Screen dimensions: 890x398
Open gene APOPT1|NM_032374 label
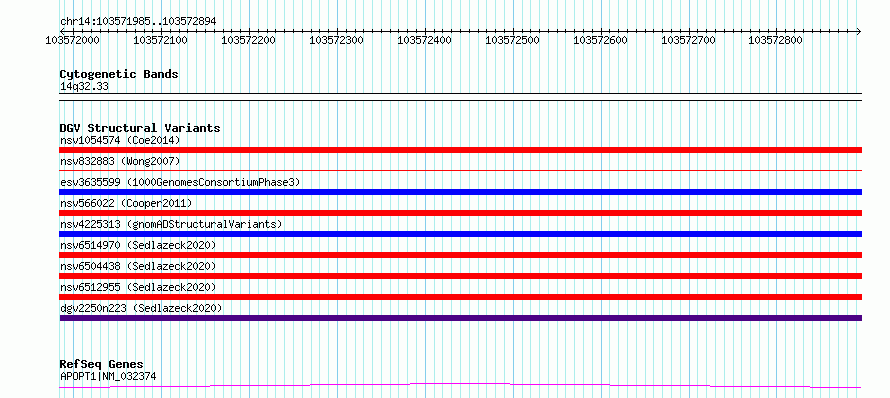pos(108,376)
